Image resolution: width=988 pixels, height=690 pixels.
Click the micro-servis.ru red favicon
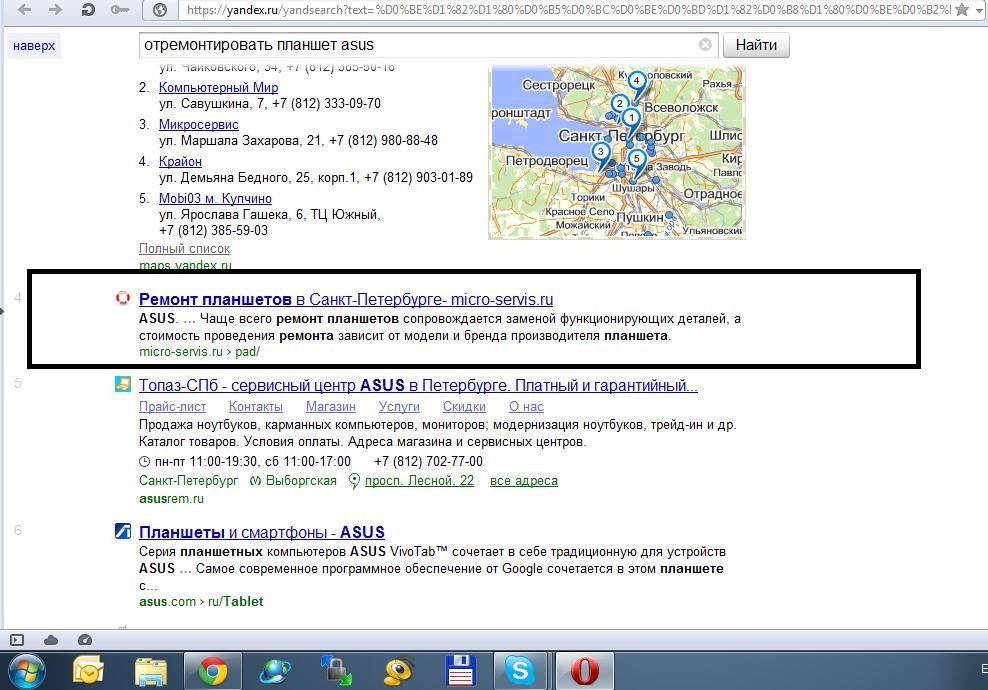(x=123, y=298)
